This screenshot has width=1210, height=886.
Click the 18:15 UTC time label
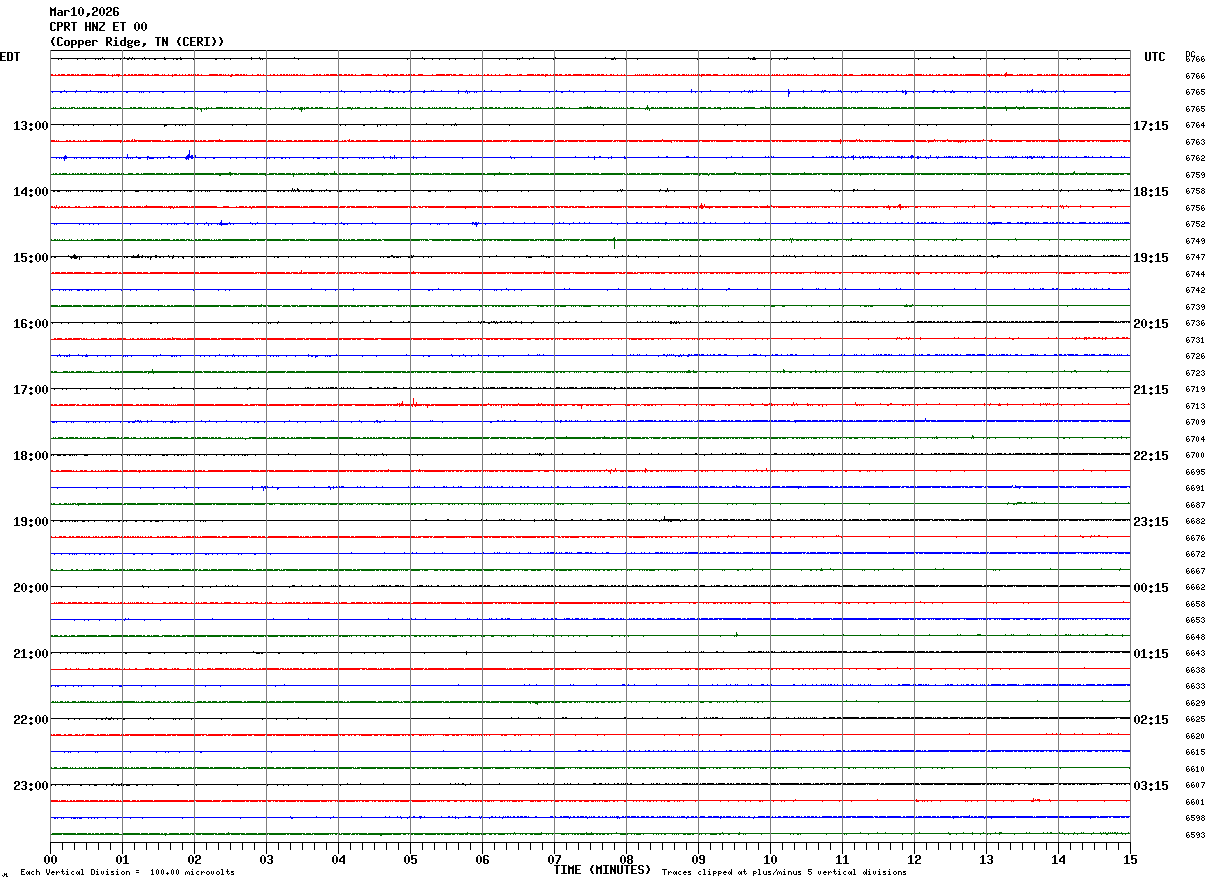coord(1151,192)
